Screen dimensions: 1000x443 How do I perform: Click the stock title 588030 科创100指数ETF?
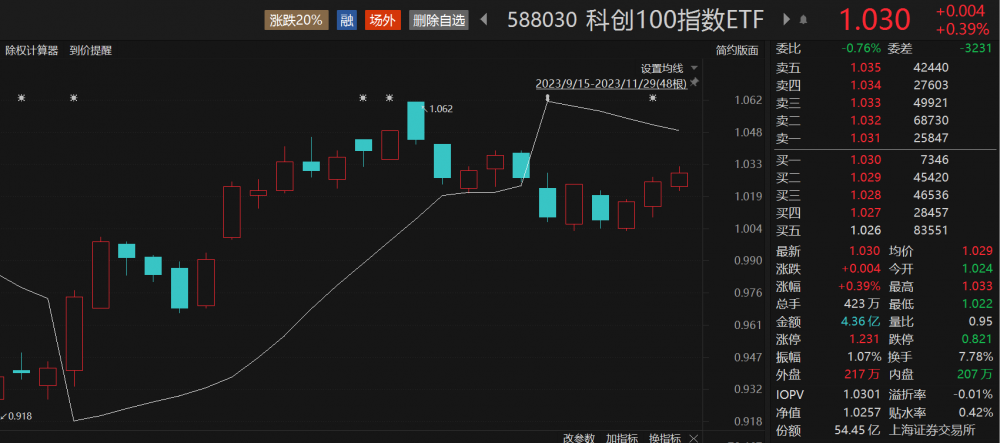pyautogui.click(x=635, y=20)
